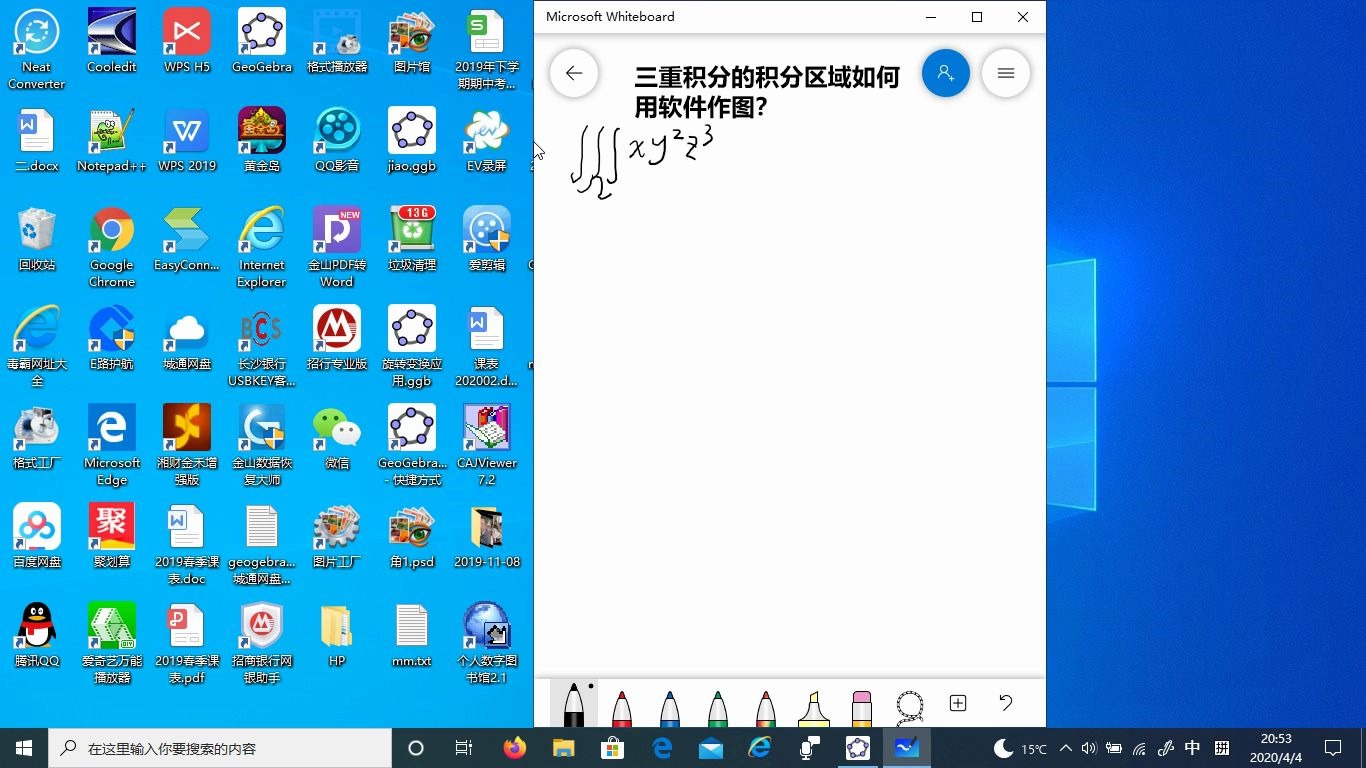Image resolution: width=1366 pixels, height=768 pixels.
Task: Select the black pen tool
Action: (573, 707)
